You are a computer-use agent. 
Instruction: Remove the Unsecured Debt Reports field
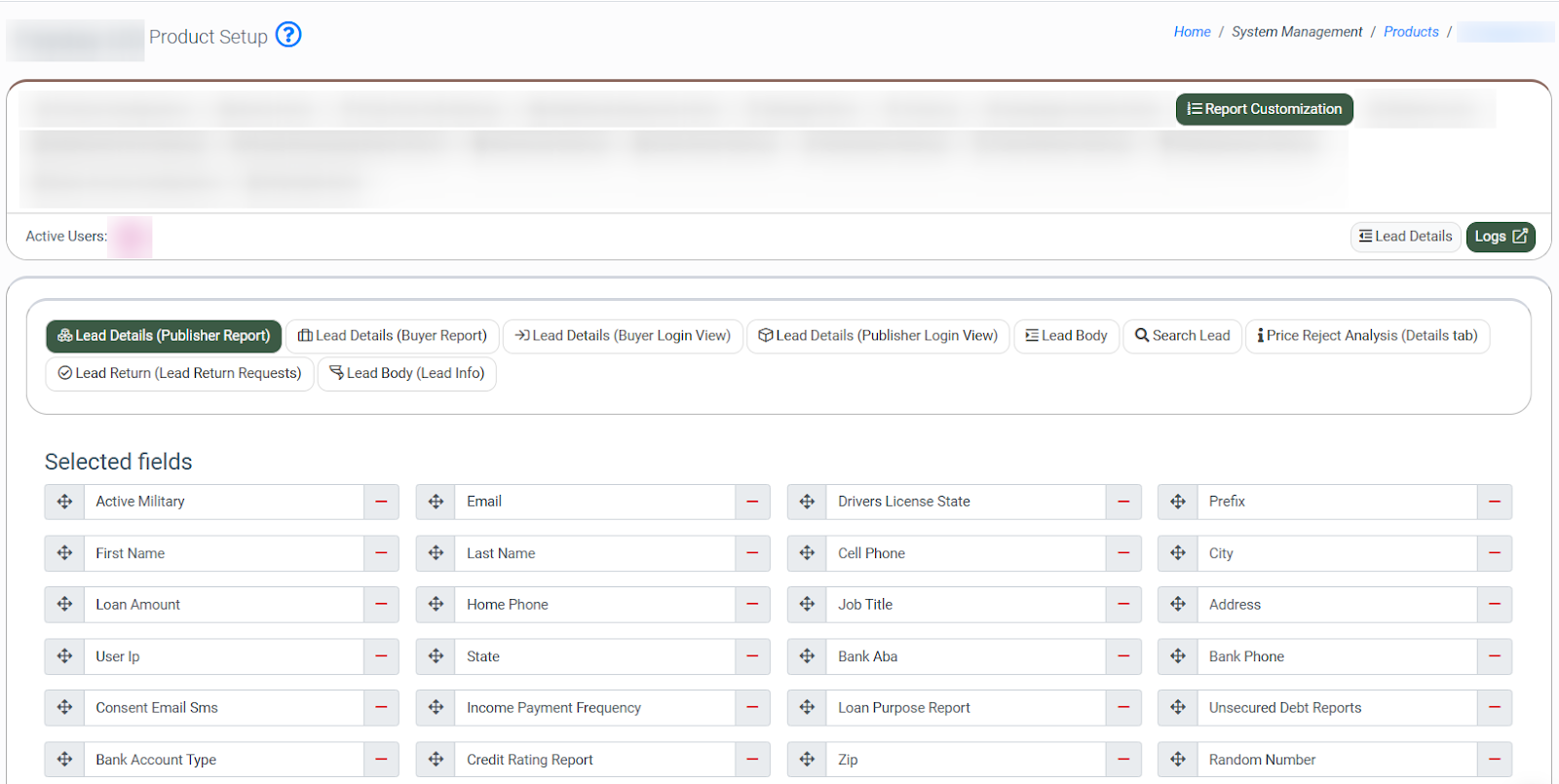(1494, 708)
